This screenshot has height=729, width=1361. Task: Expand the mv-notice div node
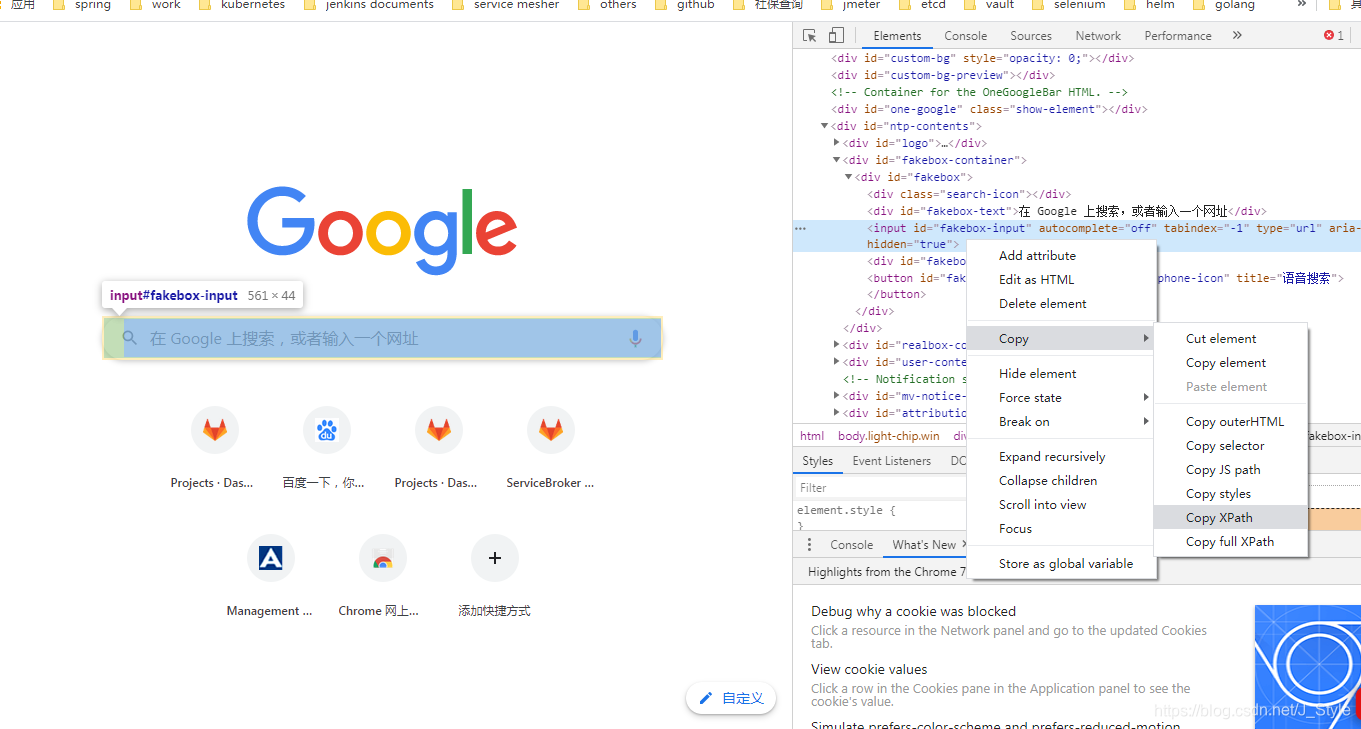point(837,396)
